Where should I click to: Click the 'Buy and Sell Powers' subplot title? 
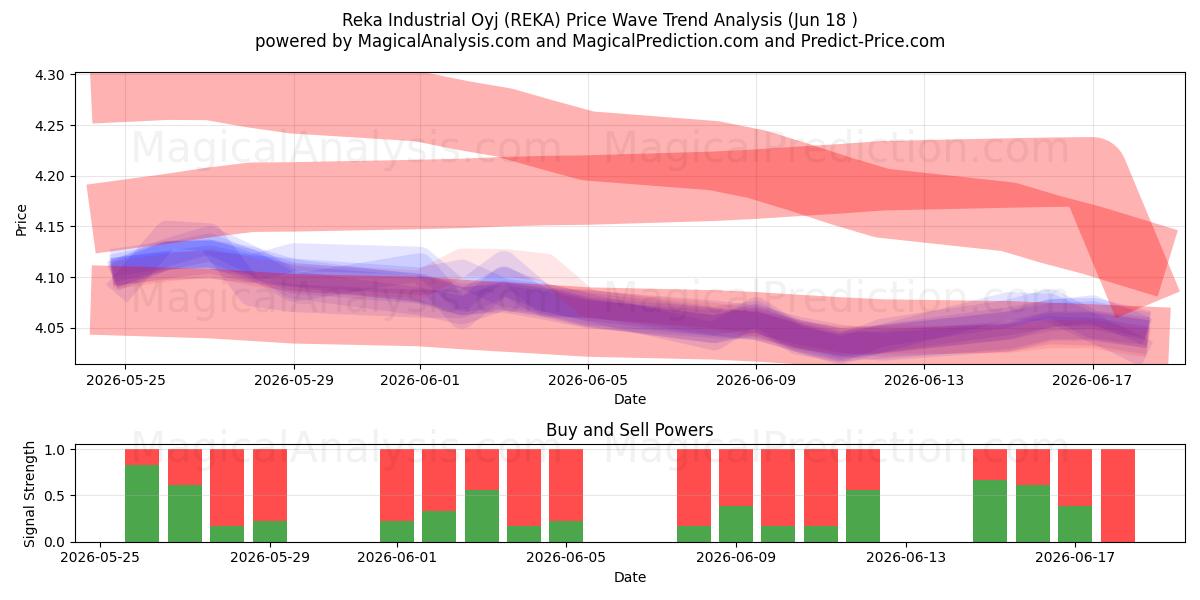click(630, 431)
